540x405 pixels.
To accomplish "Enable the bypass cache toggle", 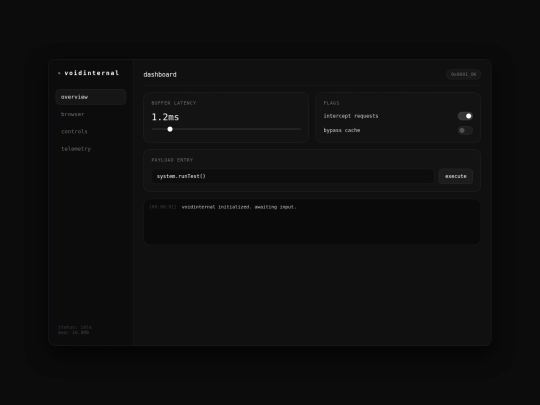I will click(465, 130).
